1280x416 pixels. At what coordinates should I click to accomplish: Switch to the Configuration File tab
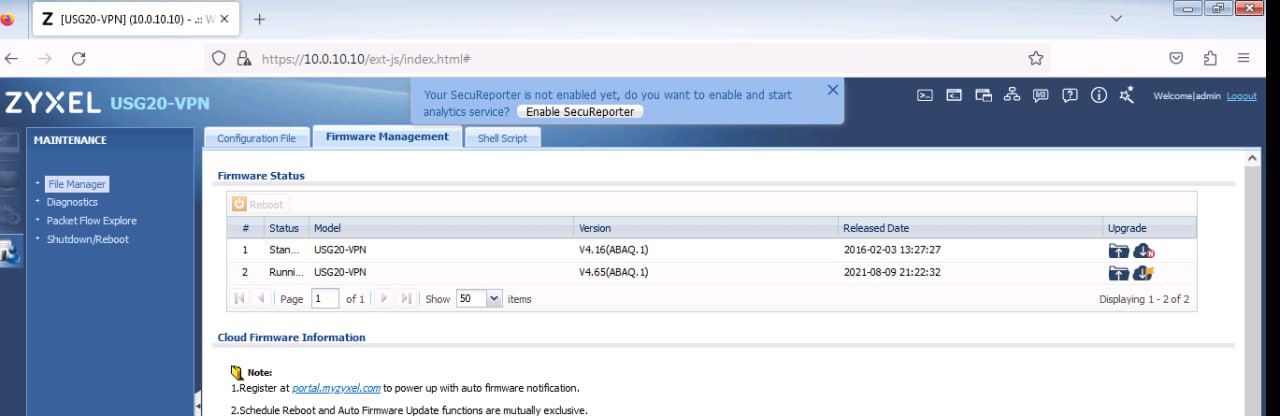(256, 138)
